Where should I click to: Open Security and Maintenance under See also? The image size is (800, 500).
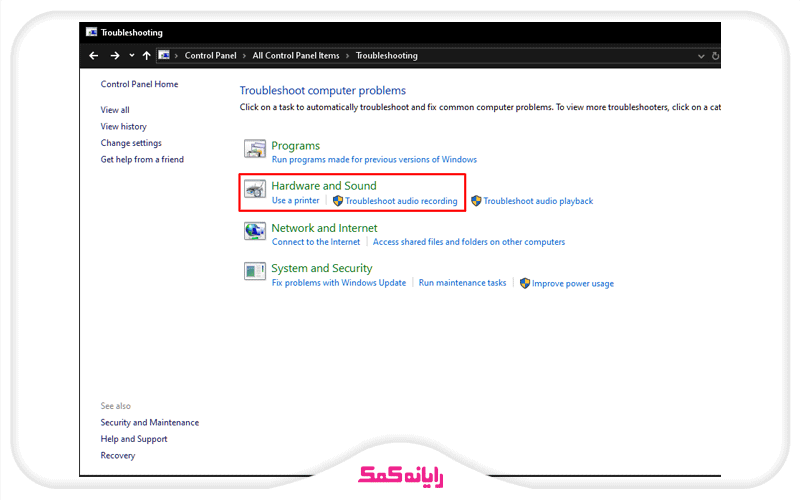coord(149,423)
